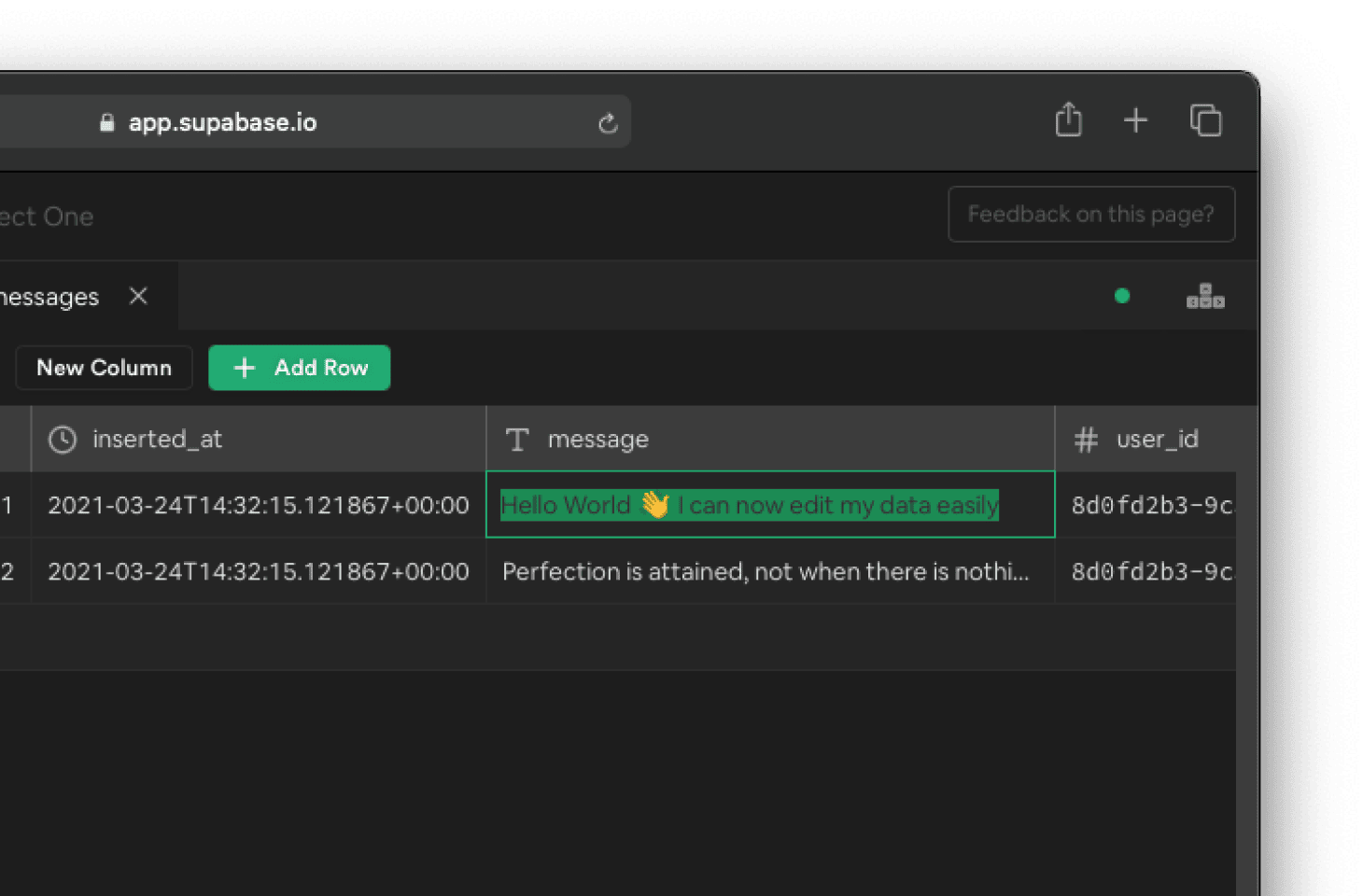The height and width of the screenshot is (896, 1363).
Task: Click the clock icon on inserted_at column
Action: tap(62, 439)
